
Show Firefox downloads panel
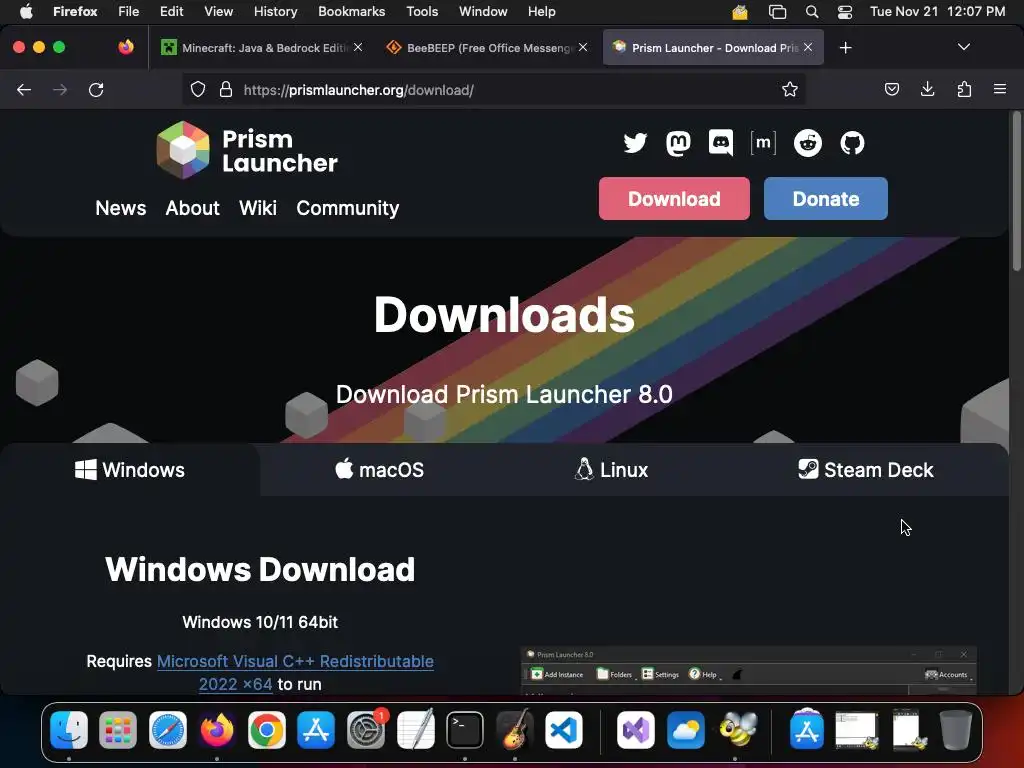tap(927, 89)
